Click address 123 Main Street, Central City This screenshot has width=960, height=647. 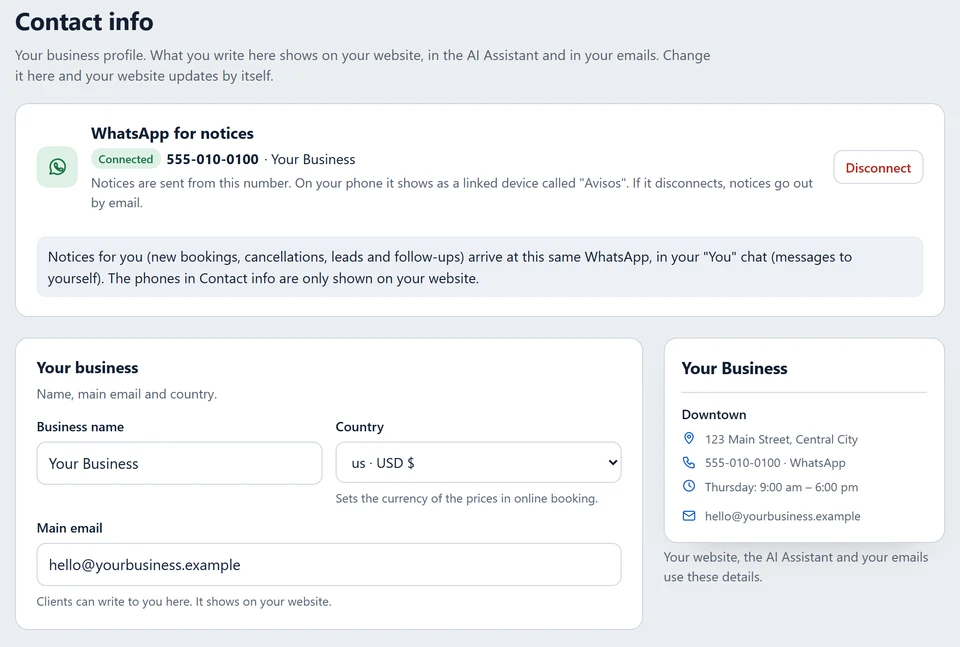pos(781,439)
